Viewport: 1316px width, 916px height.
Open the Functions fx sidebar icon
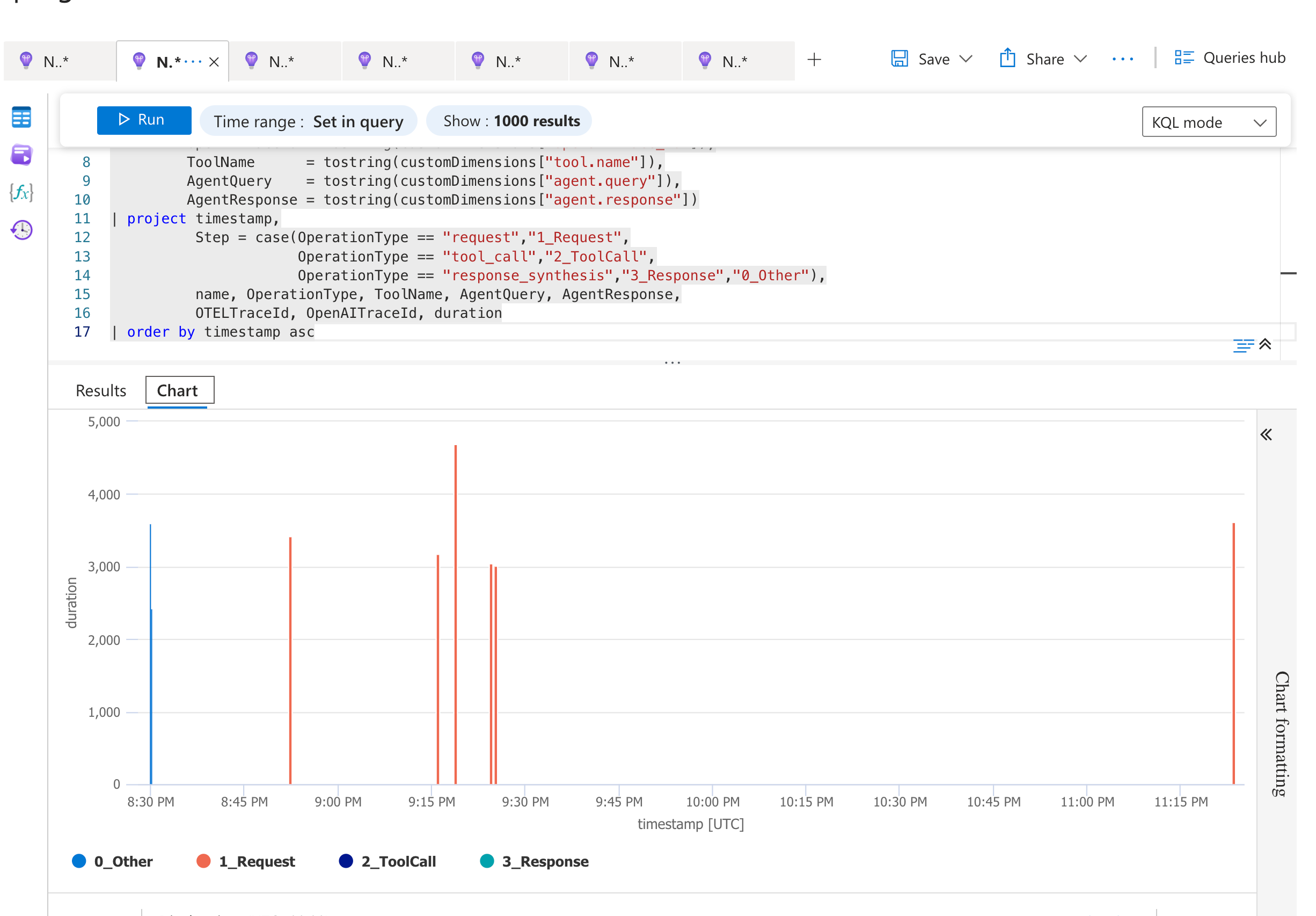point(21,192)
